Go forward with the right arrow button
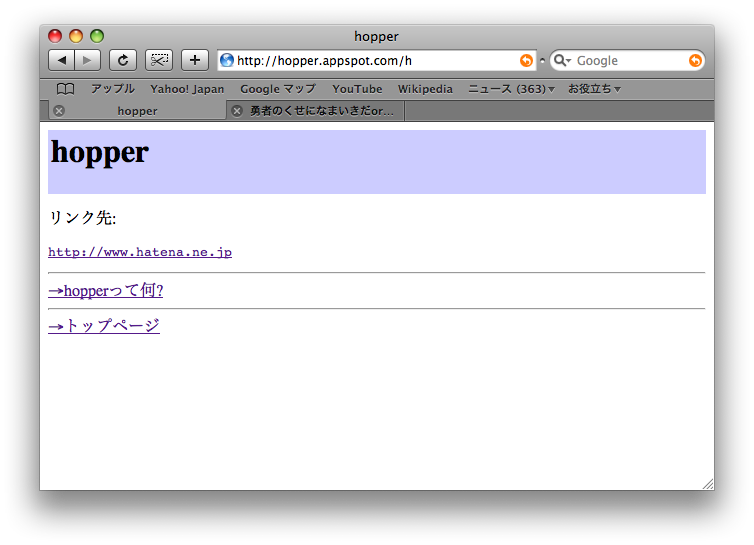754x545 pixels. click(x=88, y=60)
